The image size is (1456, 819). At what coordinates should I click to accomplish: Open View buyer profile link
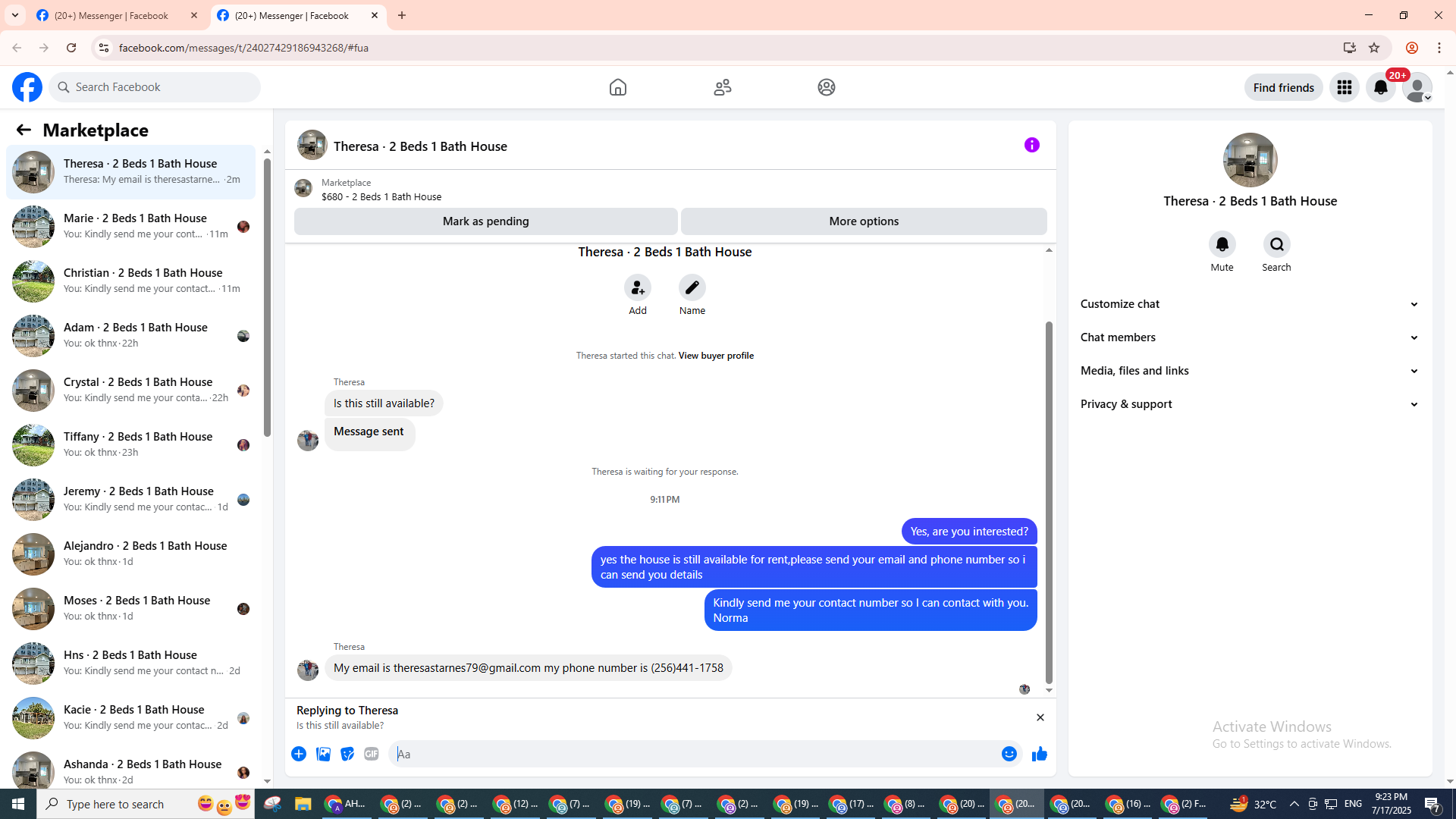[x=716, y=356]
